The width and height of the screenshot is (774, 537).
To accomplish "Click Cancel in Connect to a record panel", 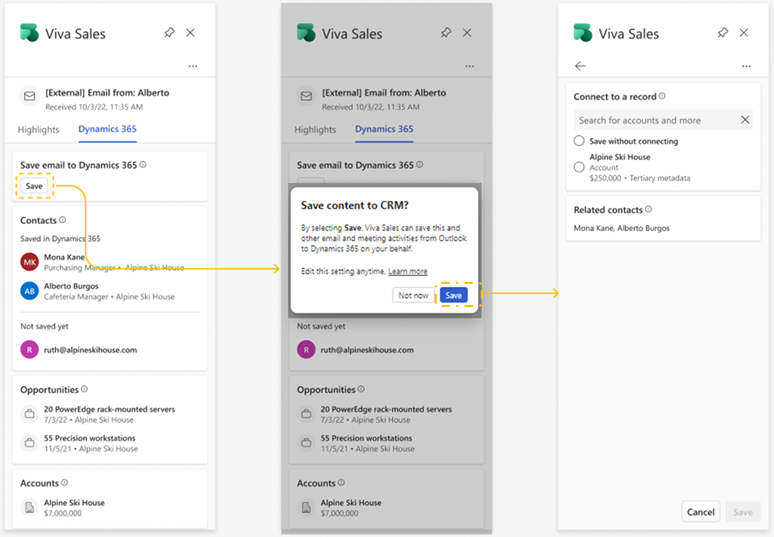I will pos(701,512).
